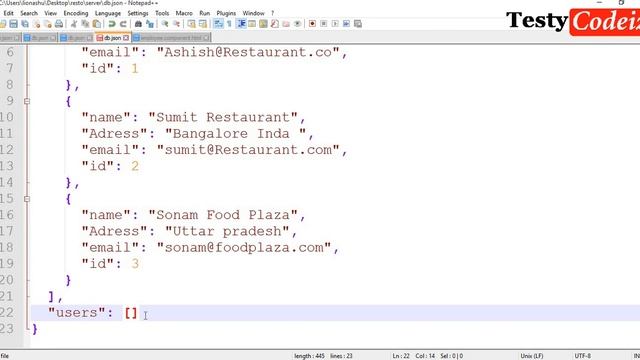Open the Folder as Workspace icon

[286, 24]
